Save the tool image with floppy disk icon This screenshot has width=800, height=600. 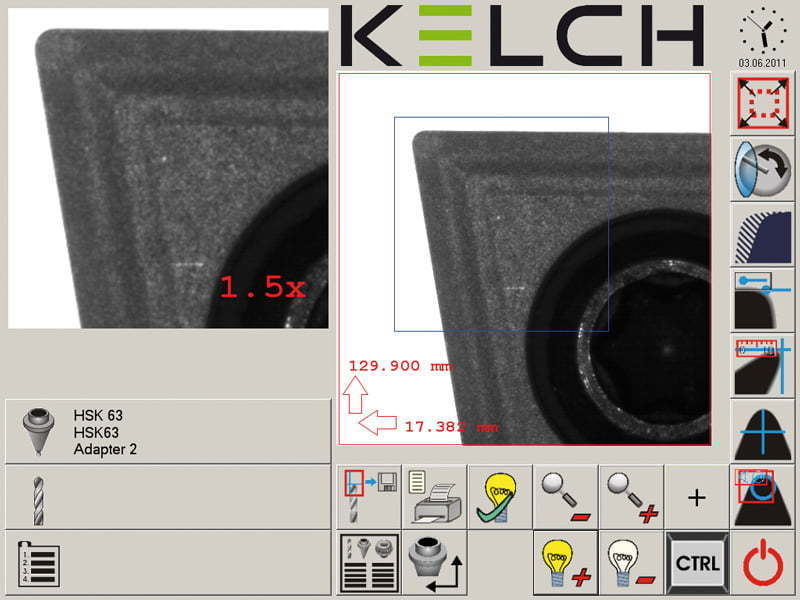pyautogui.click(x=369, y=498)
